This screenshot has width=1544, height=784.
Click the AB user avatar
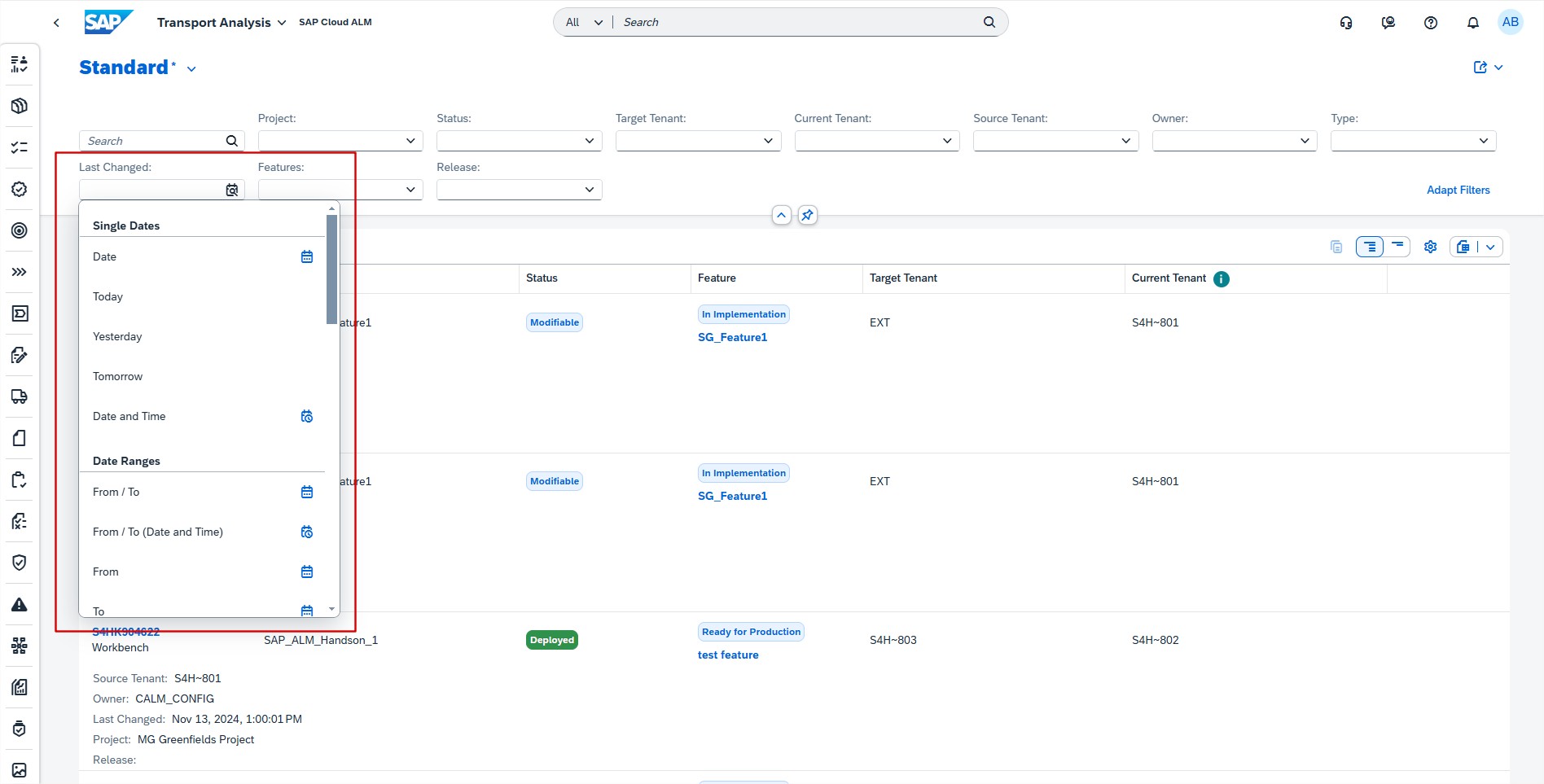click(1510, 22)
